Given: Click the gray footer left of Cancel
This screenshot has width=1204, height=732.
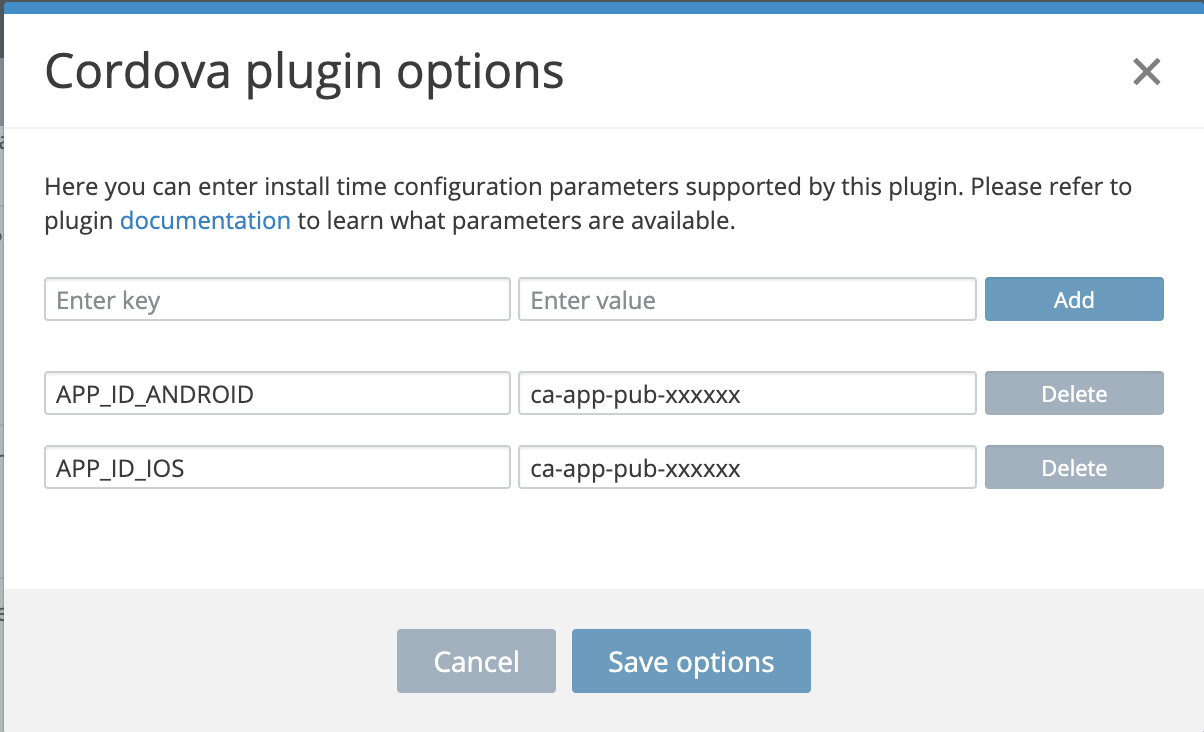Looking at the screenshot, I should click(x=200, y=661).
